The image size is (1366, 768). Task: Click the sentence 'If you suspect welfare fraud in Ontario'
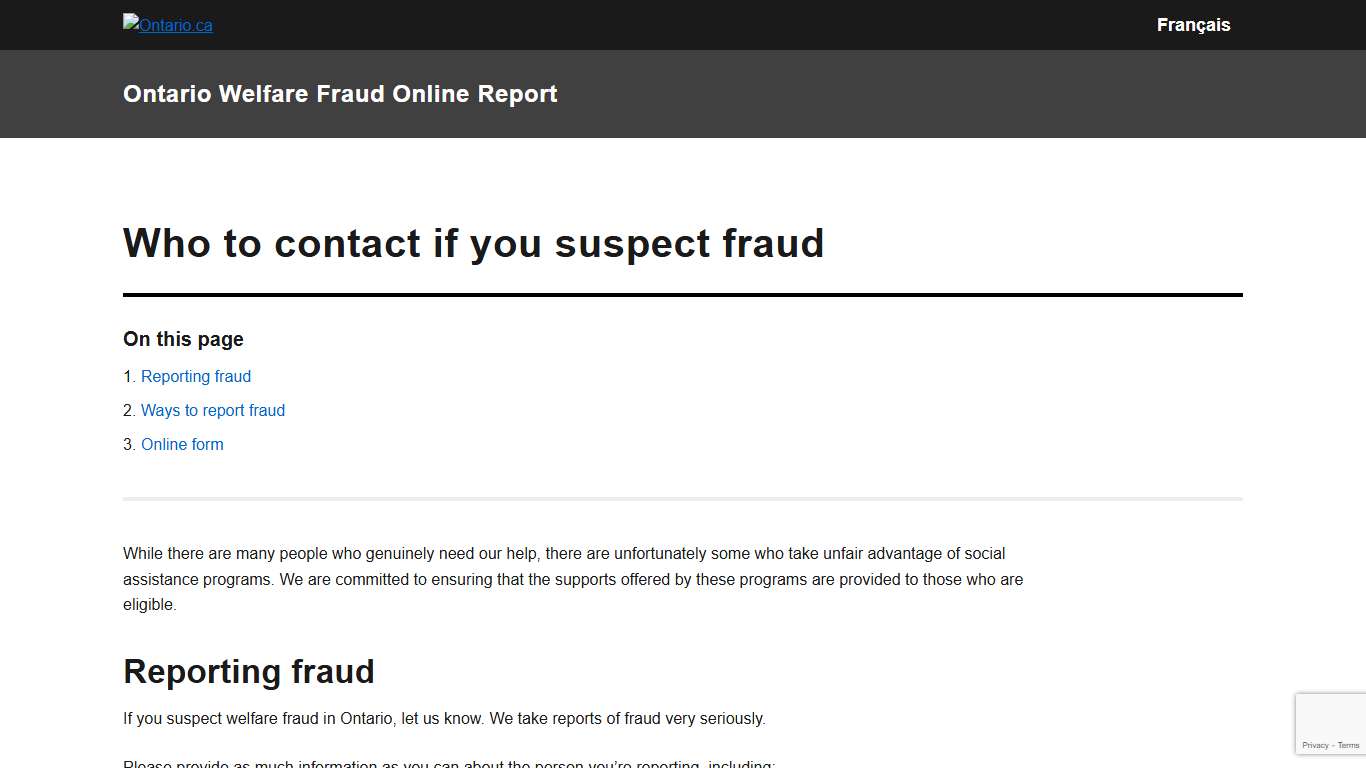[444, 719]
